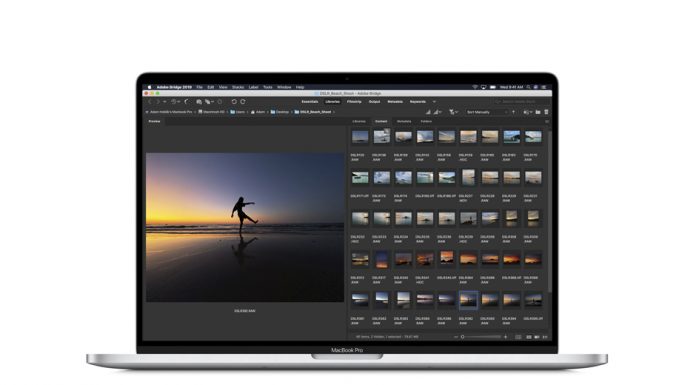The width and height of the screenshot is (696, 385).
Task: Switch to the Metadata workspace
Action: pyautogui.click(x=395, y=102)
